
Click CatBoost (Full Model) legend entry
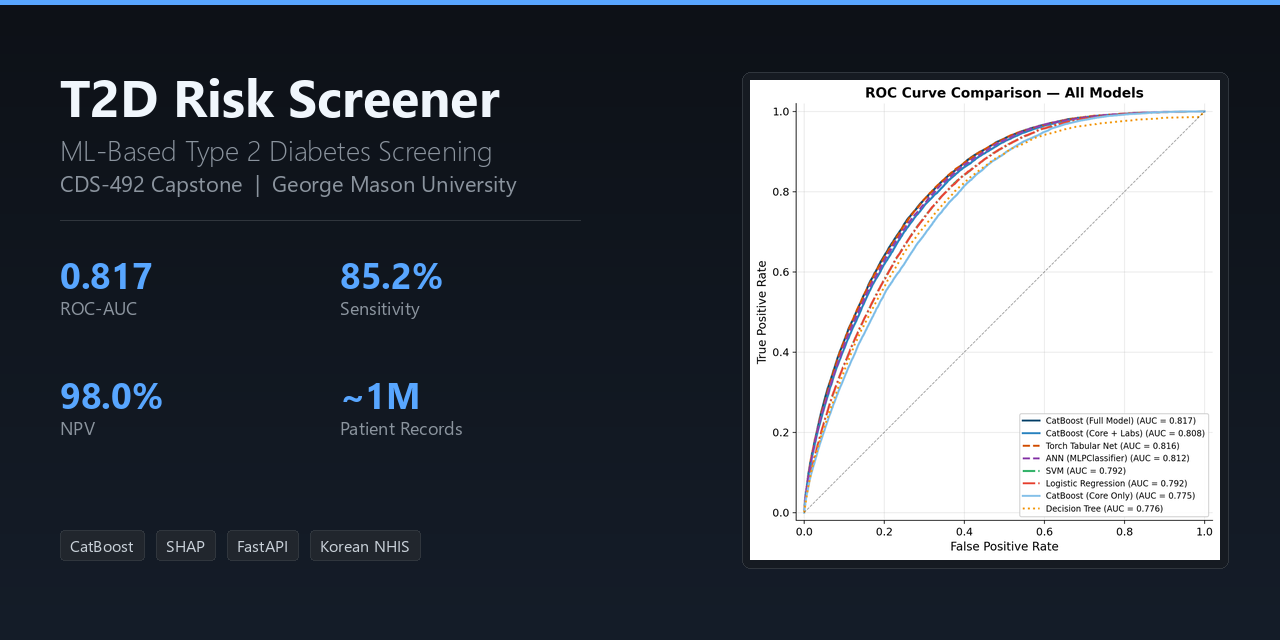click(x=1113, y=421)
